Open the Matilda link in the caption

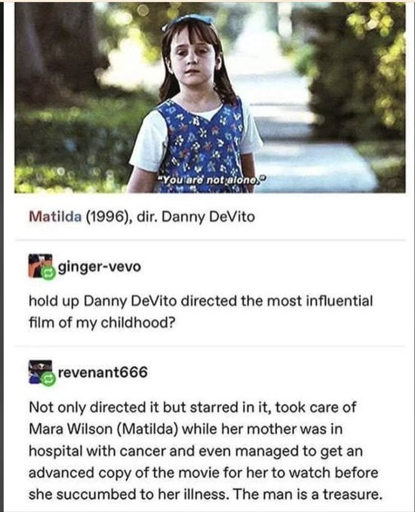tap(55, 217)
